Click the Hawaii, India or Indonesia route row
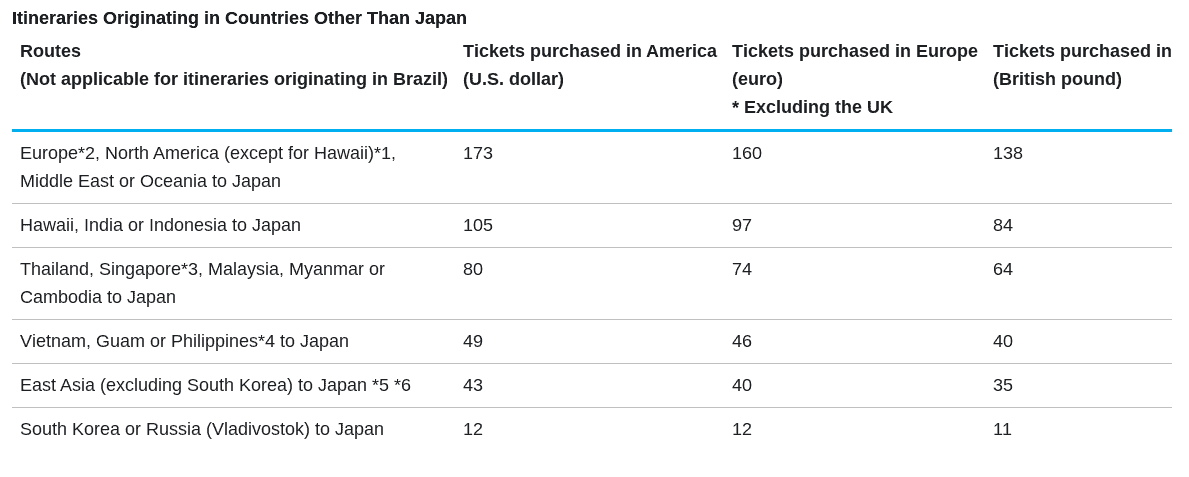The width and height of the screenshot is (1189, 477). tap(160, 225)
